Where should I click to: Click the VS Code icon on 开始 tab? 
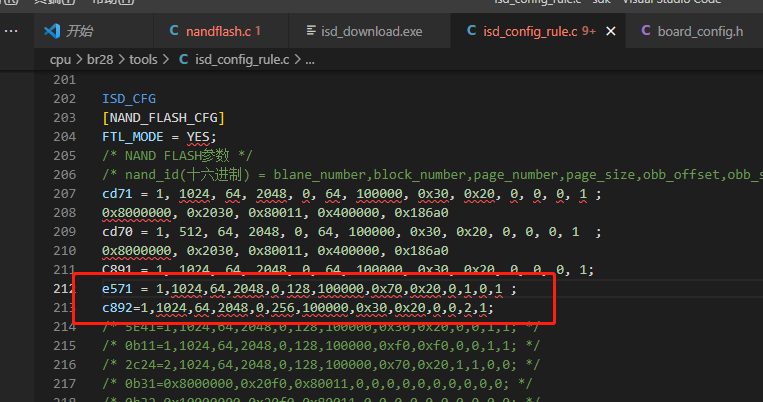[52, 31]
